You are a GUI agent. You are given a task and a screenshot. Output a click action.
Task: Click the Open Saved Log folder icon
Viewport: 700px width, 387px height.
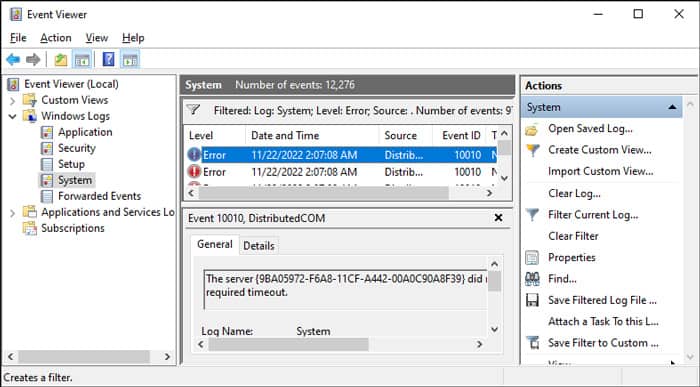click(532, 129)
